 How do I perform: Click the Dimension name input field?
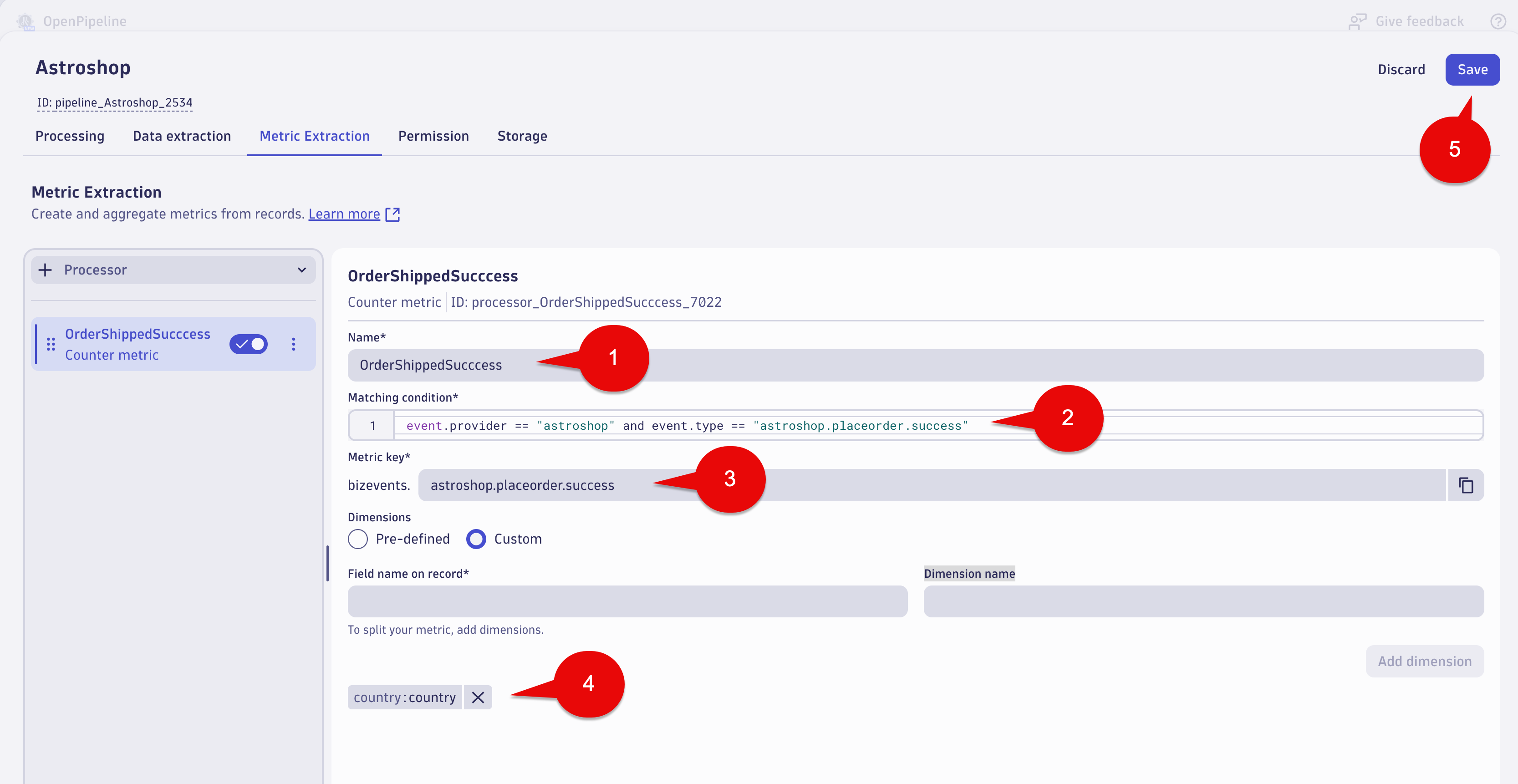click(1203, 601)
